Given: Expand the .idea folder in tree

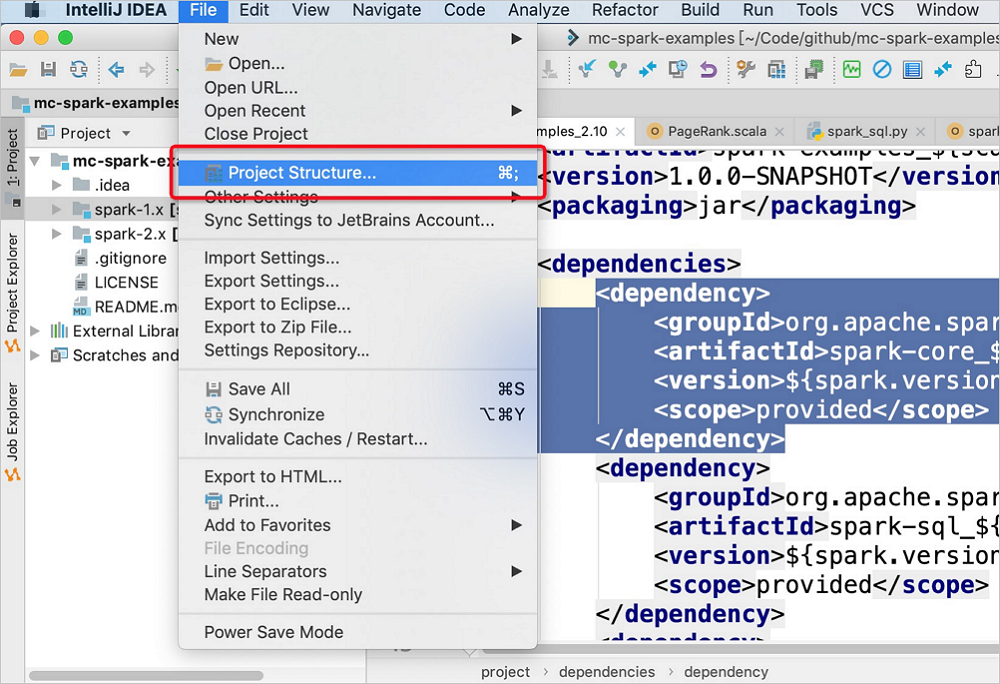Looking at the screenshot, I should pos(57,185).
